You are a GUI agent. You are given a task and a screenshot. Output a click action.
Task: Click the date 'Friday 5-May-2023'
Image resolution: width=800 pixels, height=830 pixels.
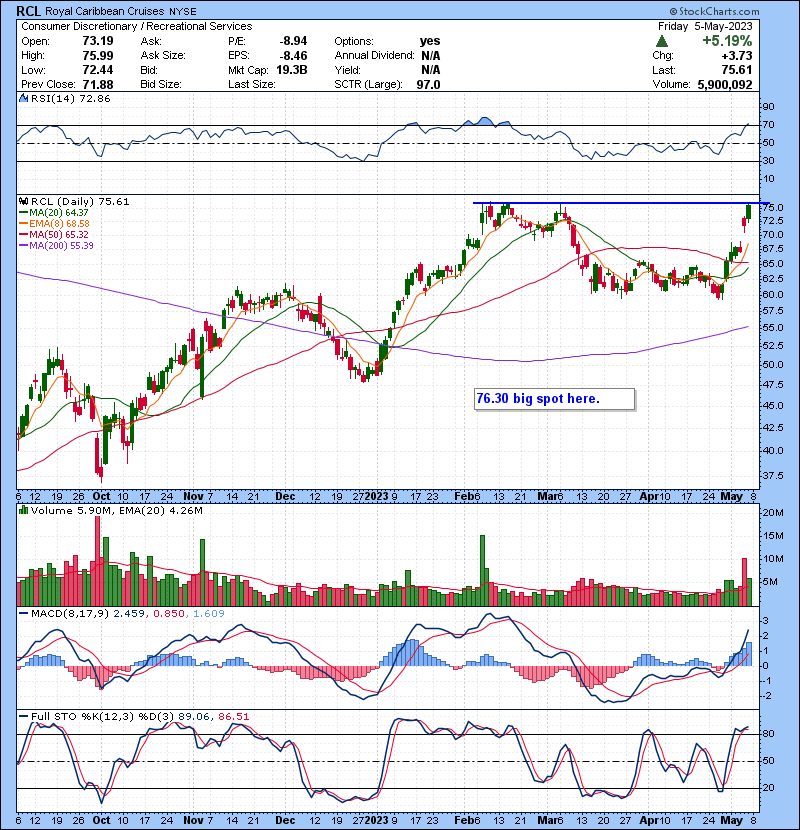click(705, 26)
